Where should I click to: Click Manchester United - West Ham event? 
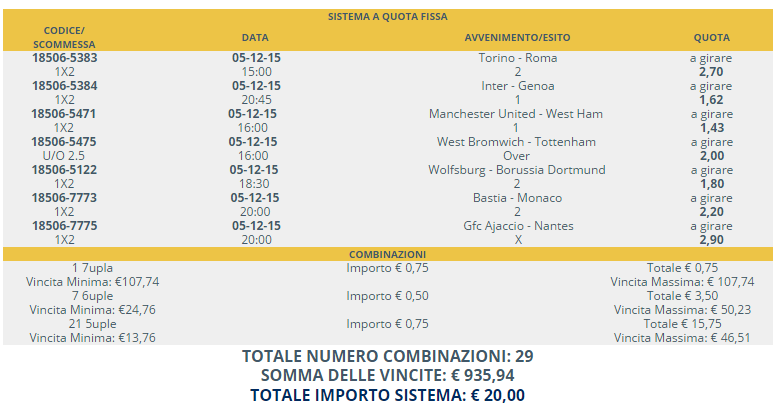516,114
